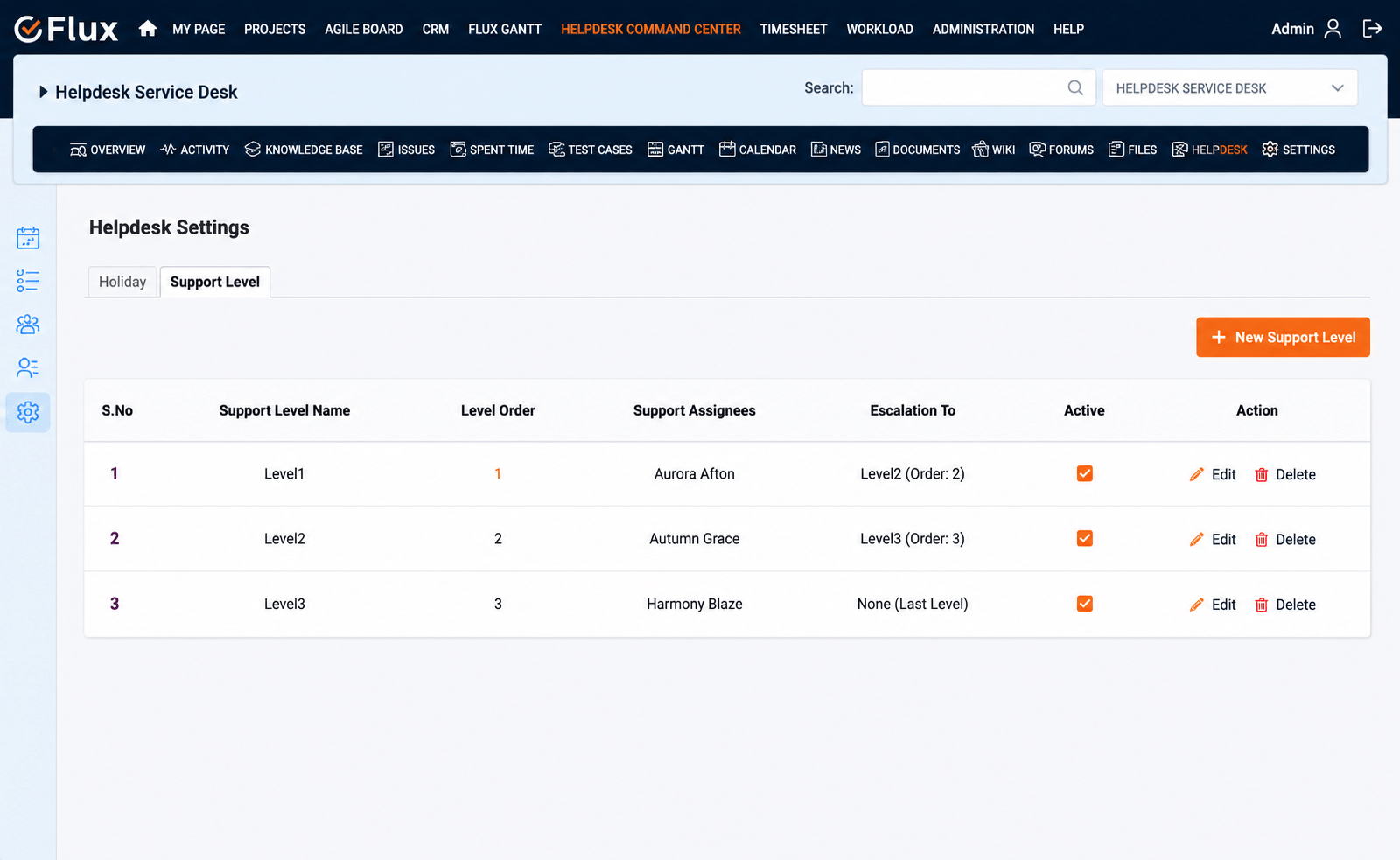Uncheck Active checkbox for Level1
The width and height of the screenshot is (1400, 860).
[x=1085, y=473]
